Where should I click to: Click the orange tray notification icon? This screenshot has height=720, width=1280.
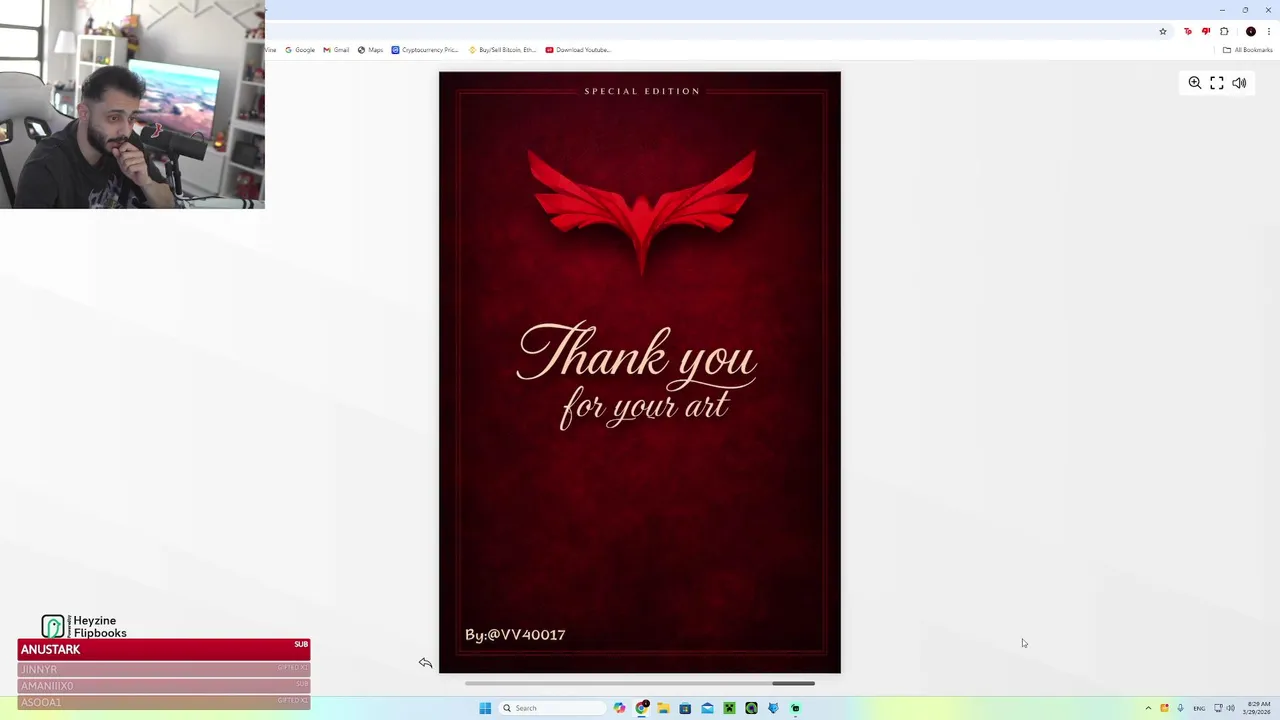pos(1164,708)
